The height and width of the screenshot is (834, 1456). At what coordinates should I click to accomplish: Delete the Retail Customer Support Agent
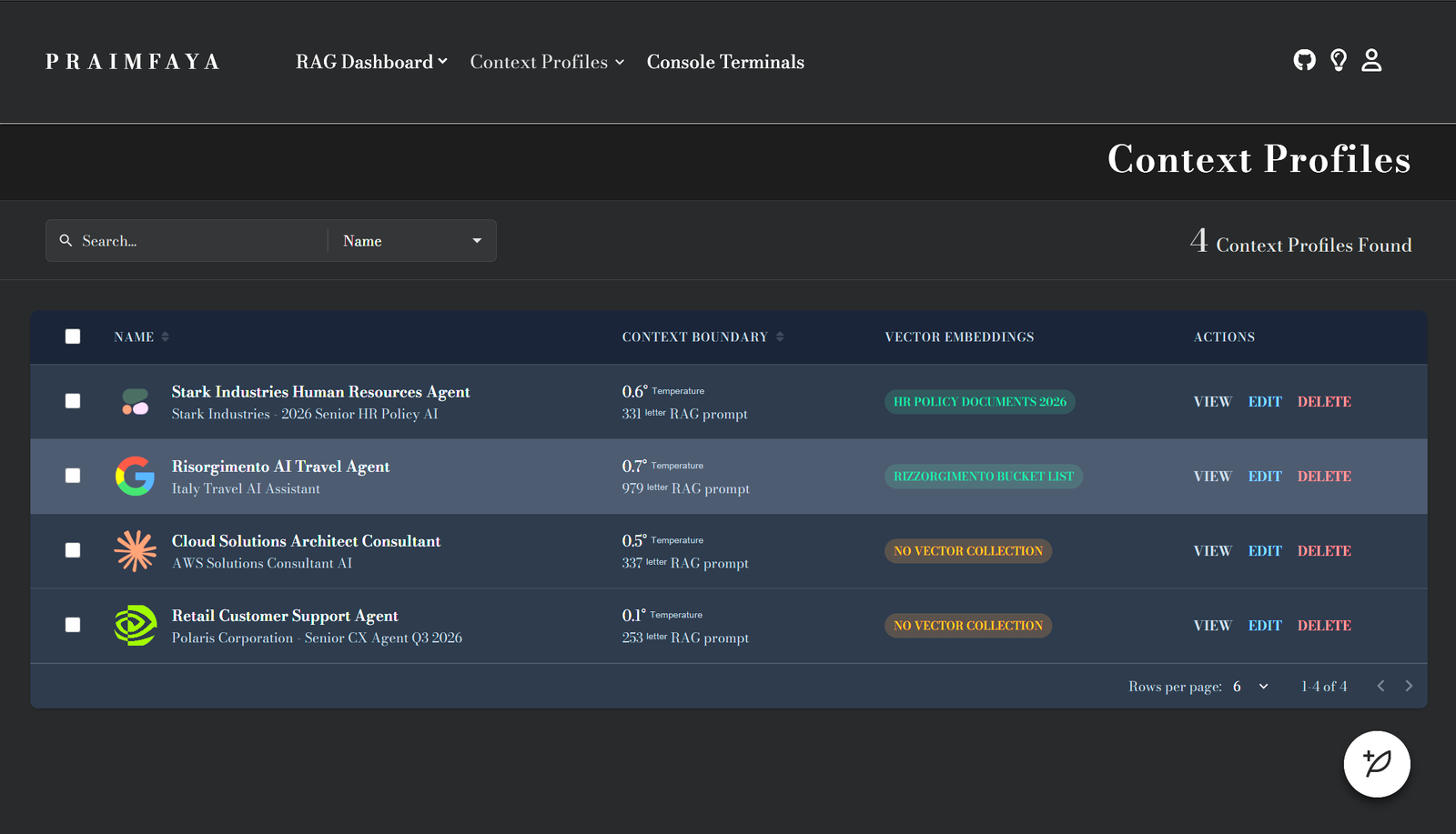click(1324, 626)
